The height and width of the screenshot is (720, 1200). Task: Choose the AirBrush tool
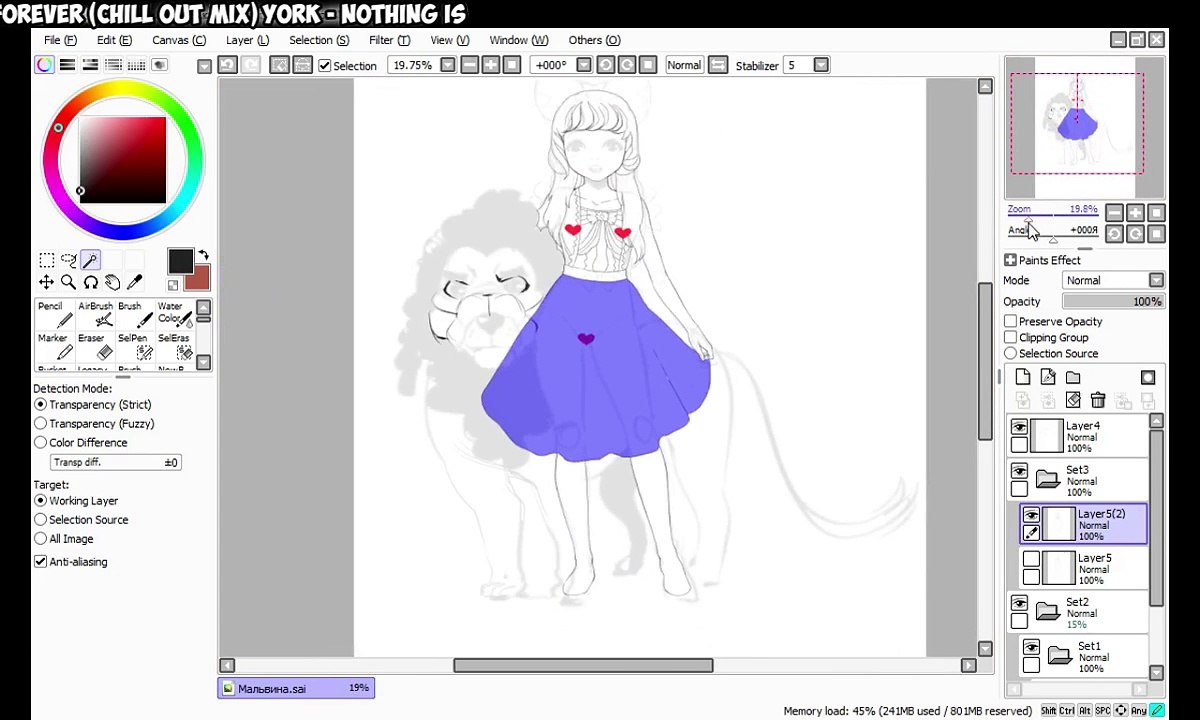click(94, 314)
